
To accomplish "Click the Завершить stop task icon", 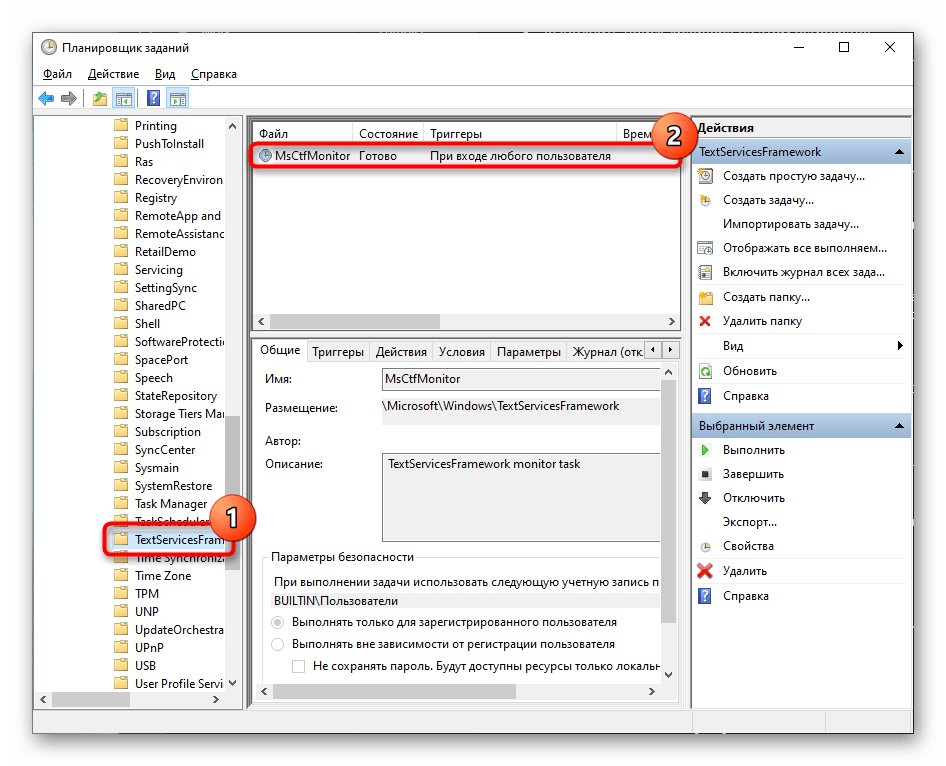I will coord(705,474).
